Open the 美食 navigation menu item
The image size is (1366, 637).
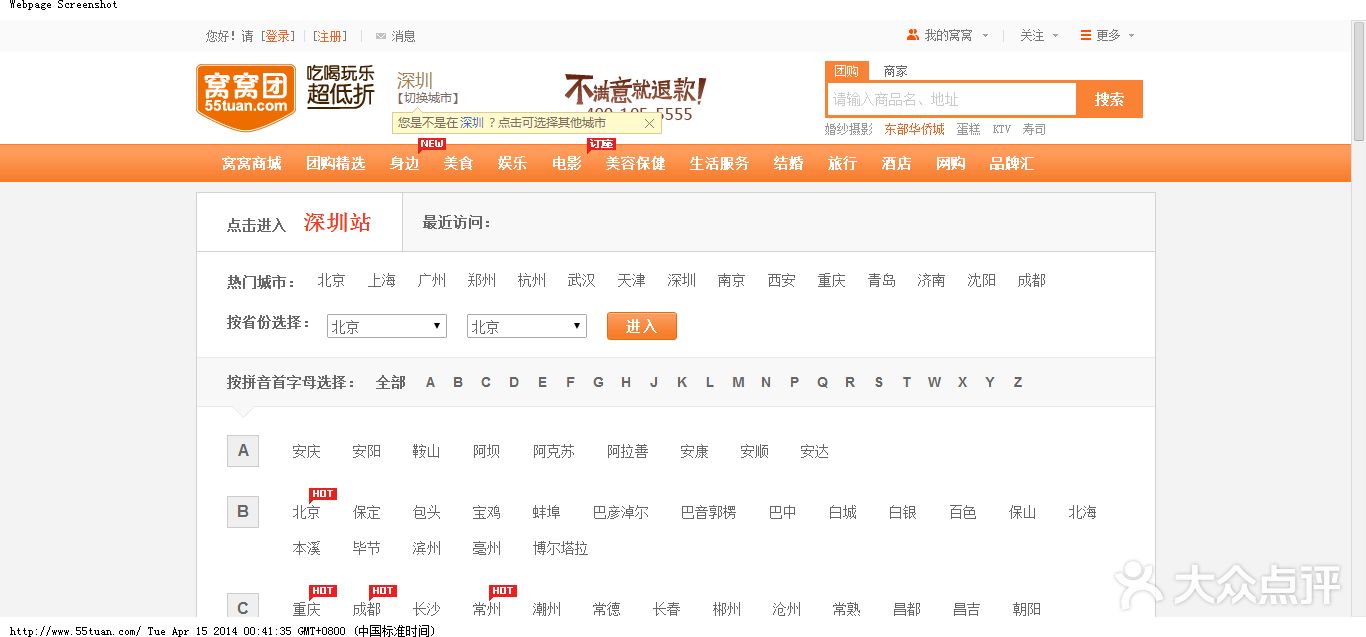pyautogui.click(x=458, y=163)
